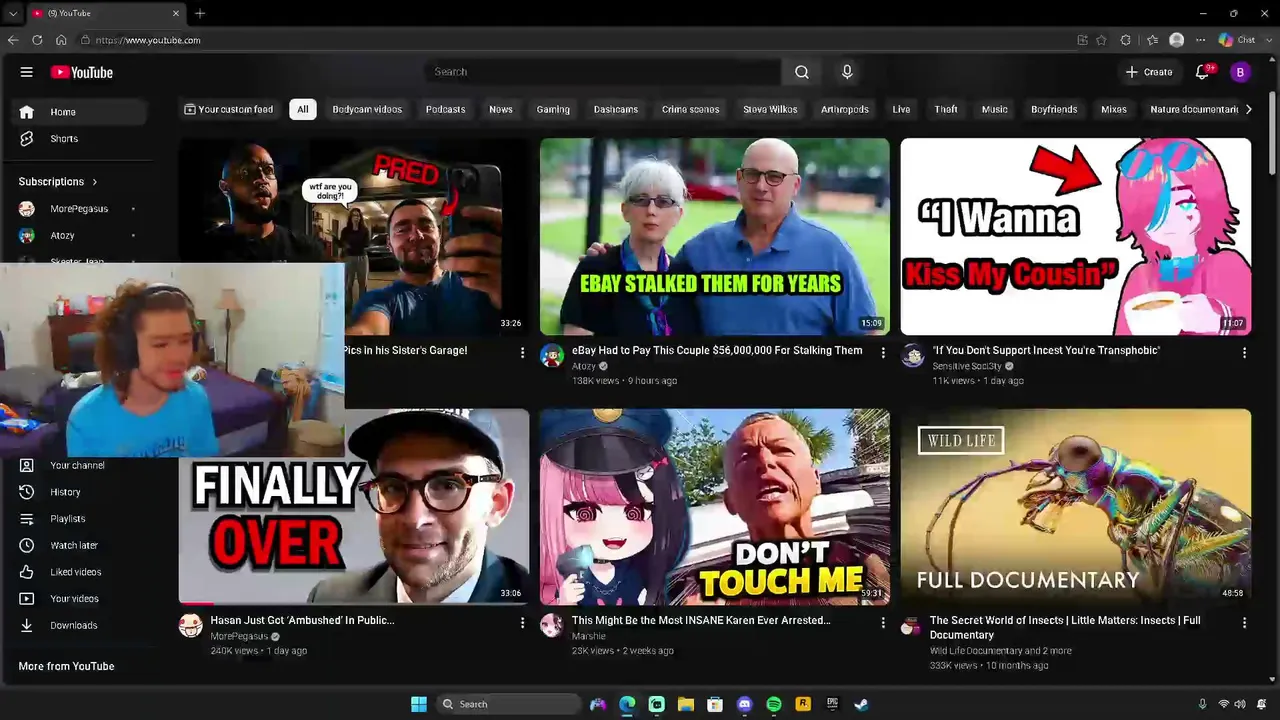Start voice search with the microphone

[847, 72]
